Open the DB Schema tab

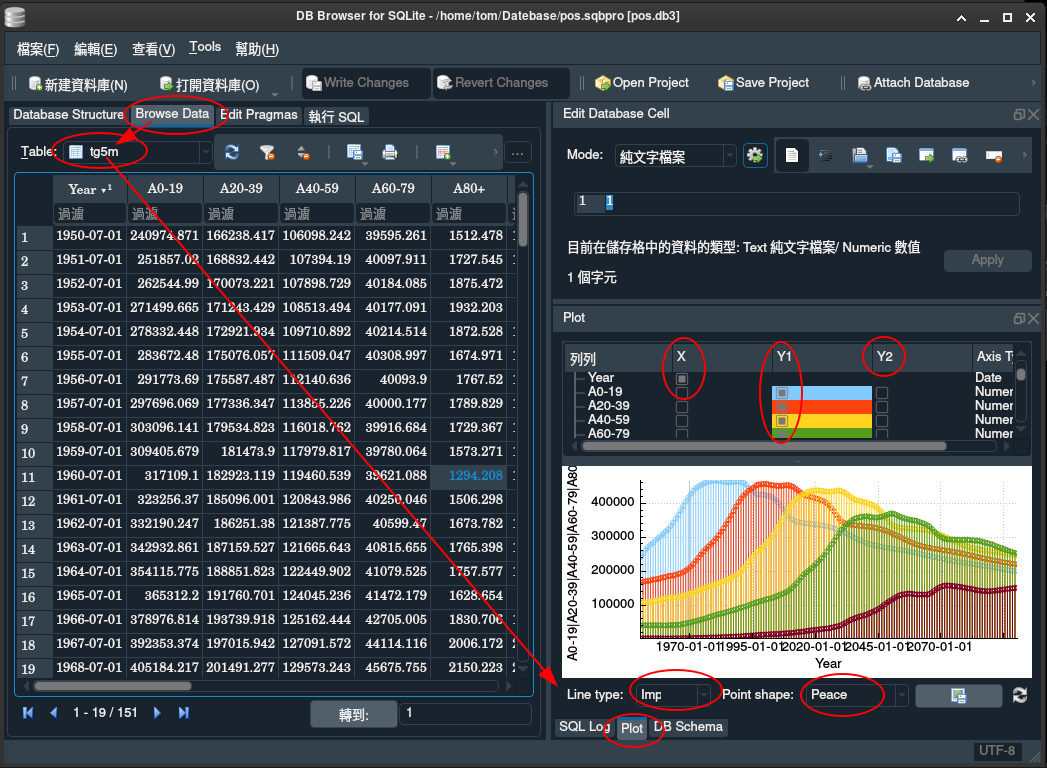688,727
